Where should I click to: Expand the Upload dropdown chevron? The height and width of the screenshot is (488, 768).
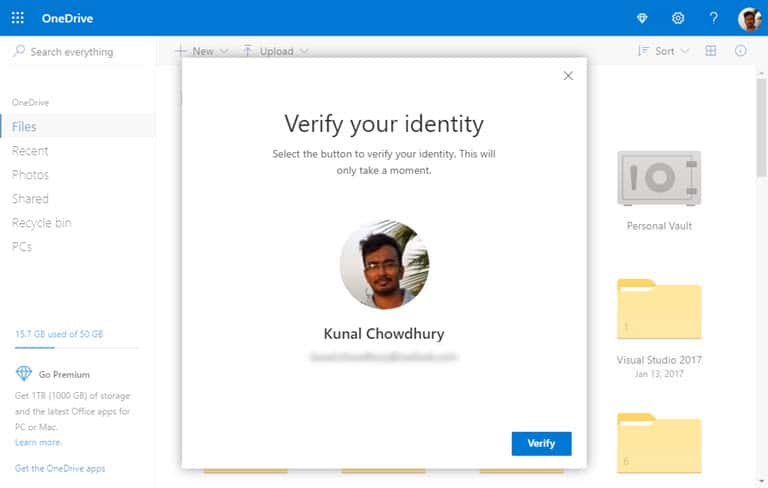[x=304, y=51]
